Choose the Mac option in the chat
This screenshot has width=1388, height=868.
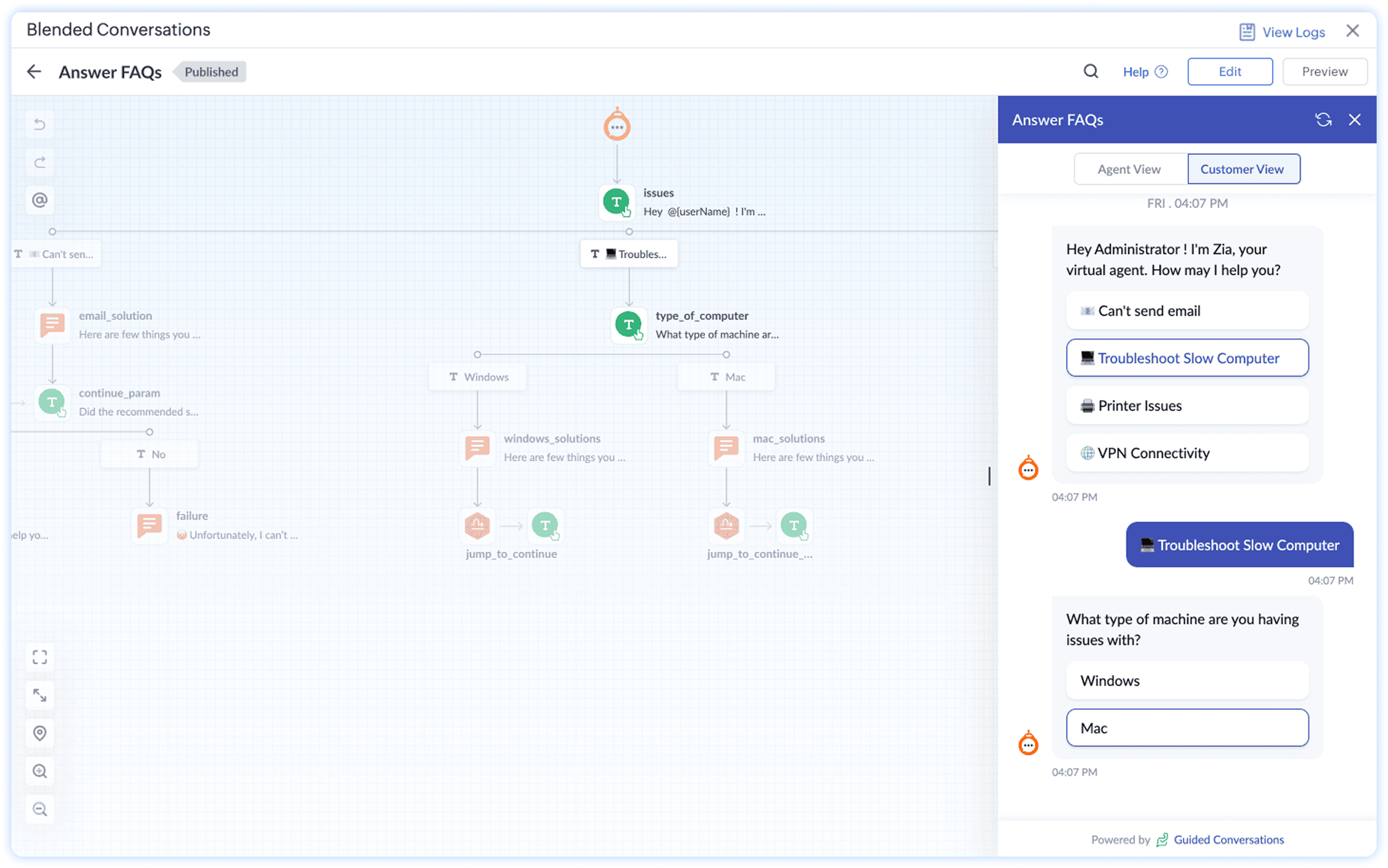tap(1187, 728)
